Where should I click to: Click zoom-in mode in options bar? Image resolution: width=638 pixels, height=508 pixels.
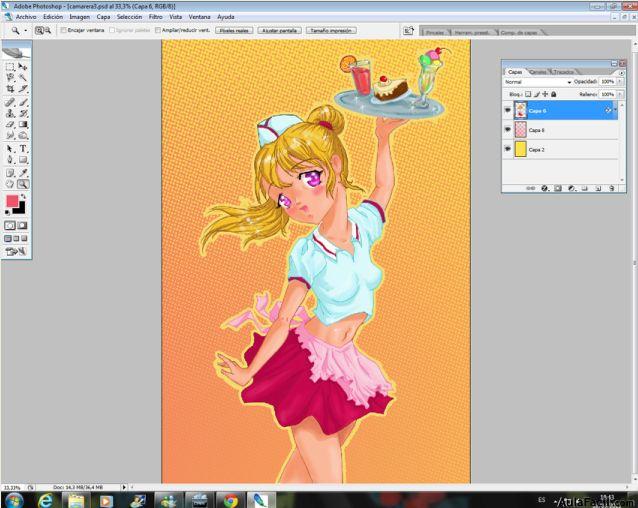point(39,30)
